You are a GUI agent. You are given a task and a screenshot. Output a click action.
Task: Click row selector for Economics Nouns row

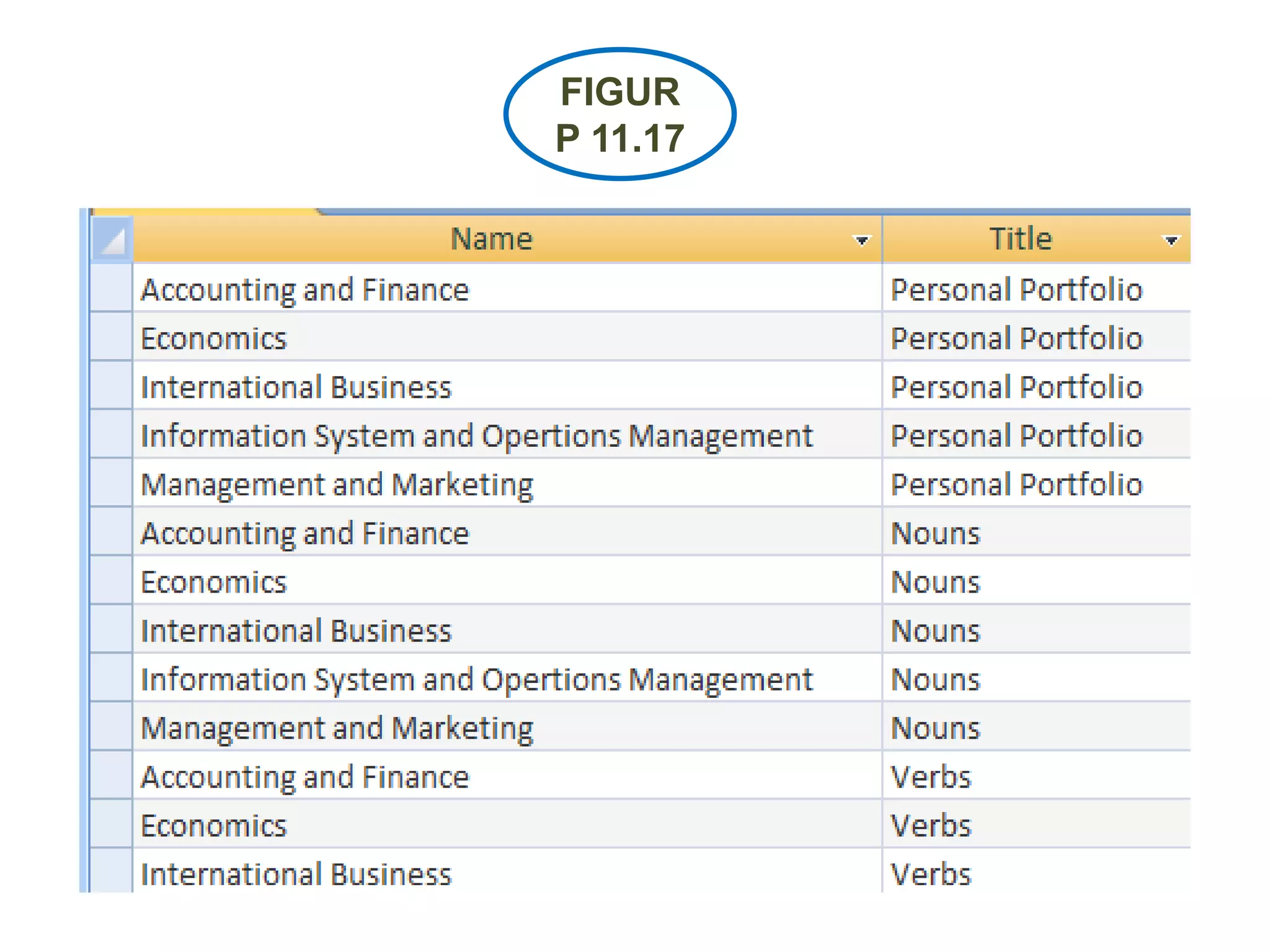(111, 582)
